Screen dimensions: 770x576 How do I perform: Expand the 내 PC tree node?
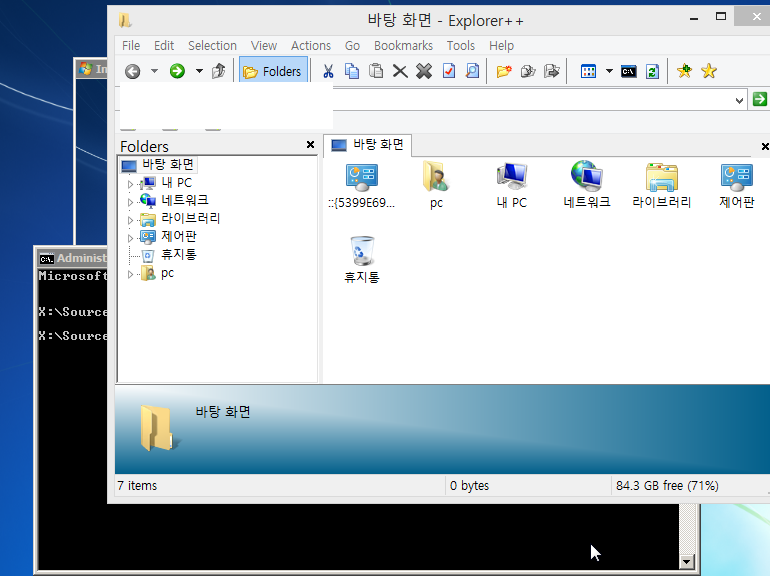tap(130, 184)
